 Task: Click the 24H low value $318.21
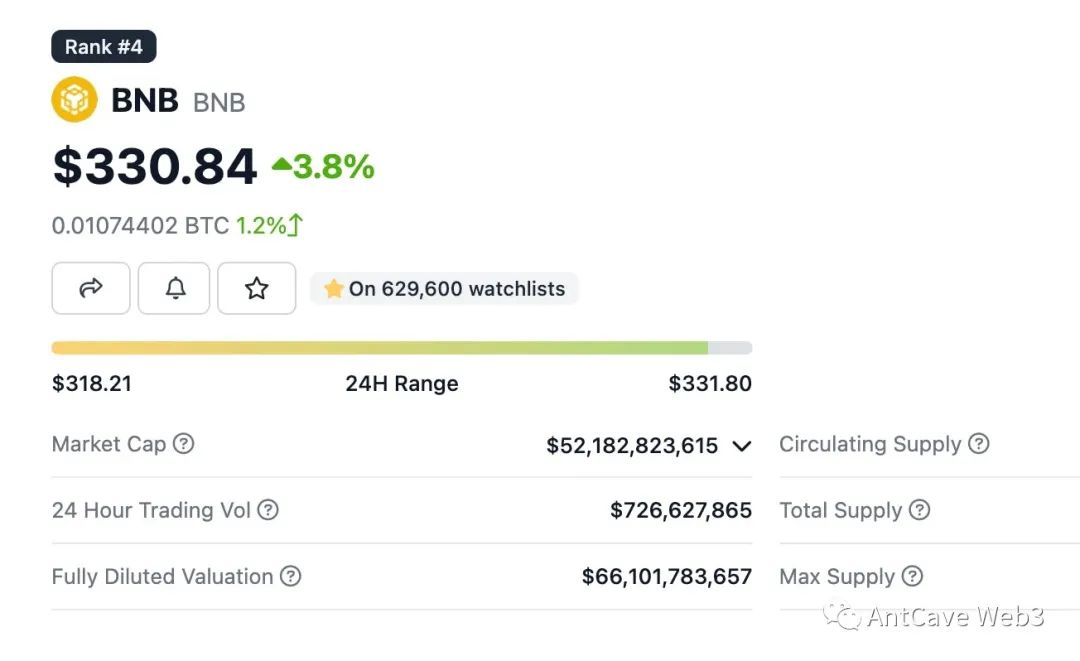[x=92, y=384]
